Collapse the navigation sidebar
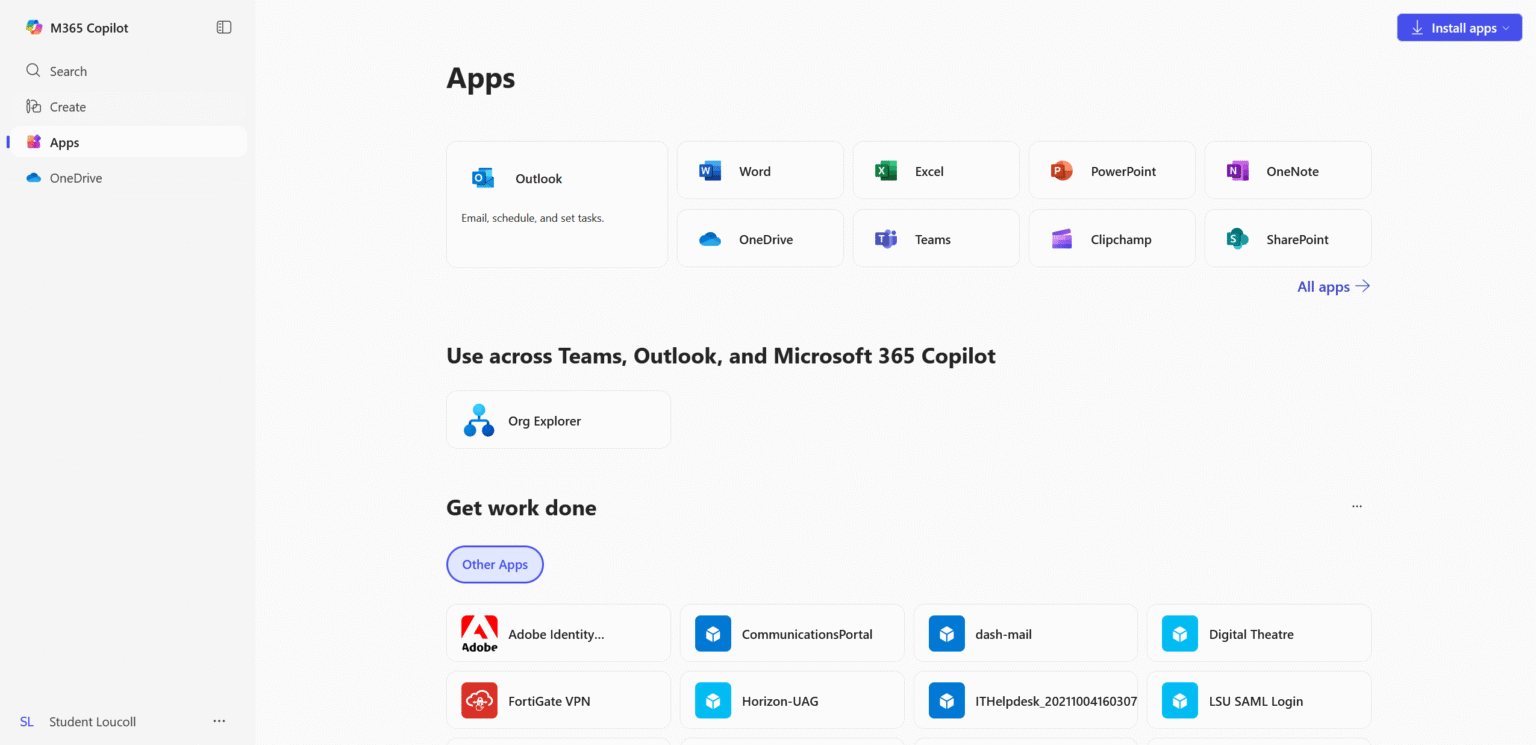Viewport: 1536px width, 745px height. coord(222,27)
